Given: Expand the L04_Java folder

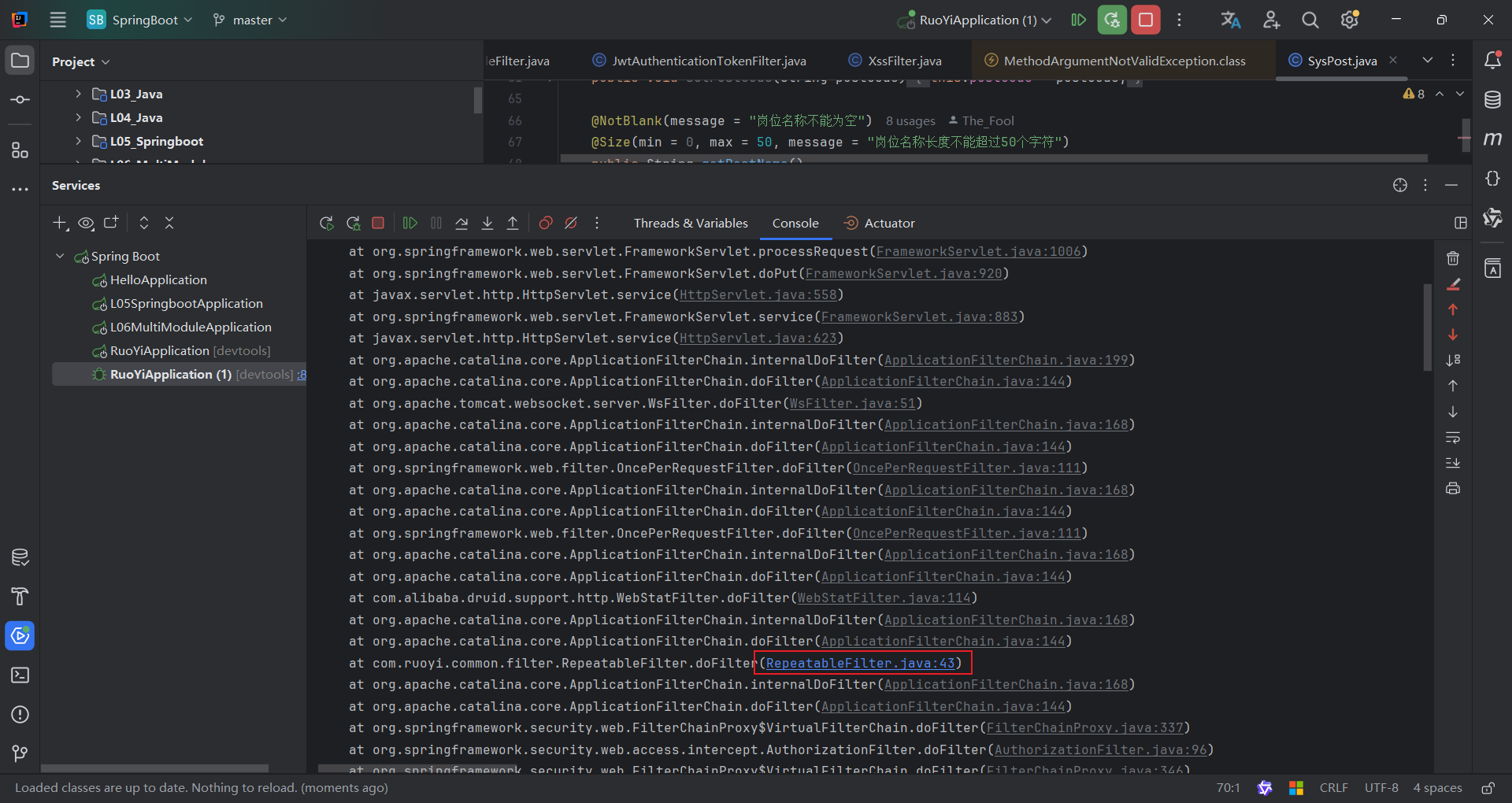Looking at the screenshot, I should coord(78,117).
